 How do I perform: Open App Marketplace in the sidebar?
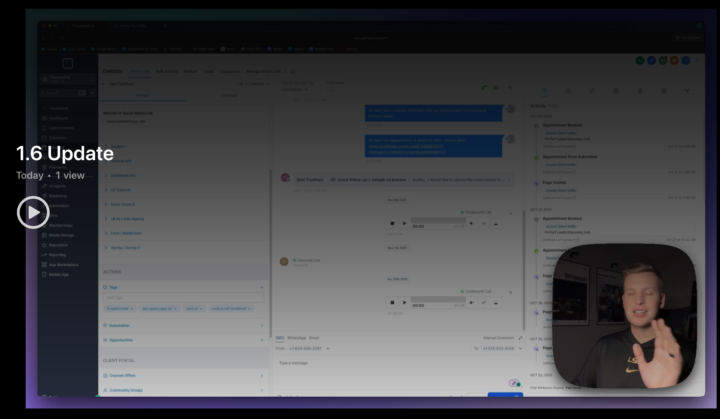63,265
